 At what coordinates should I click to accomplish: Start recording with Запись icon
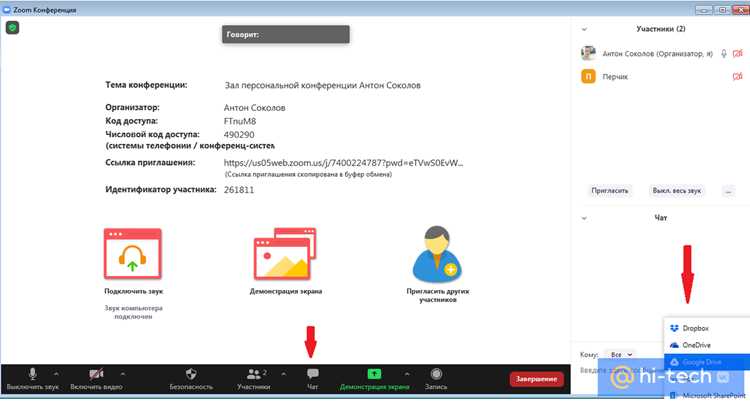point(436,374)
